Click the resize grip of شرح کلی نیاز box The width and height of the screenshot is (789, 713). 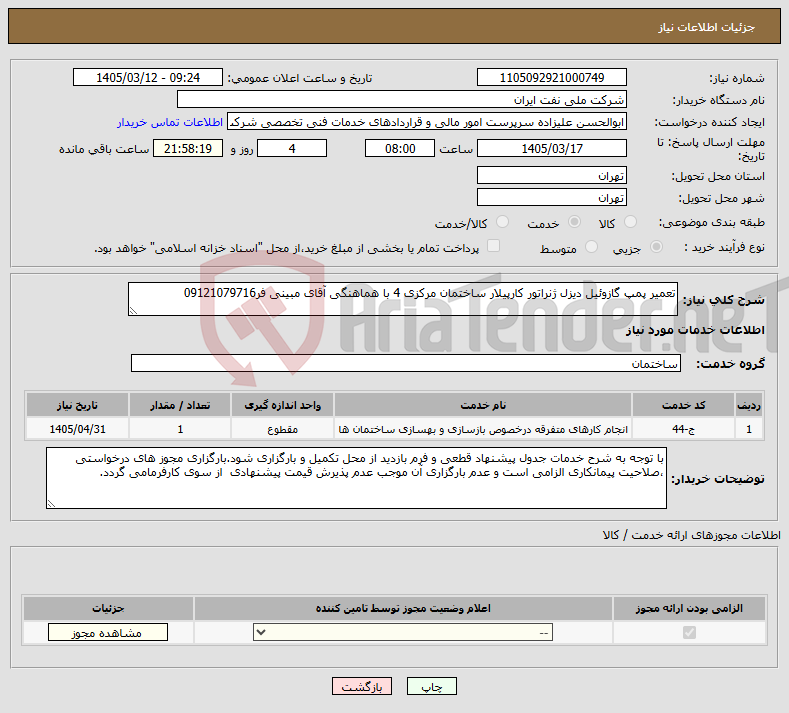pyautogui.click(x=133, y=311)
